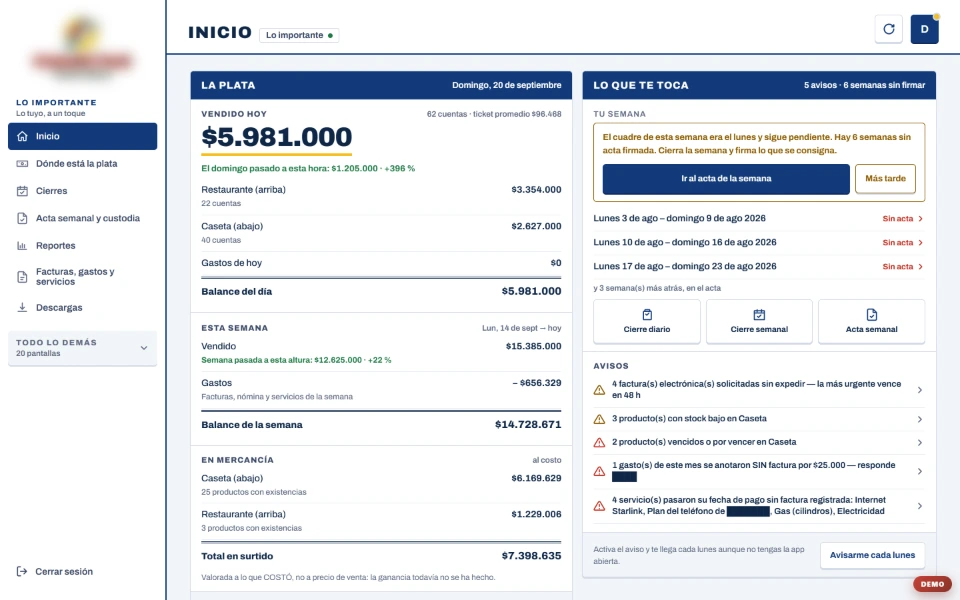Click the invoice icon for Facturas, gastos y servicios
960x600 pixels.
pyautogui.click(x=22, y=277)
